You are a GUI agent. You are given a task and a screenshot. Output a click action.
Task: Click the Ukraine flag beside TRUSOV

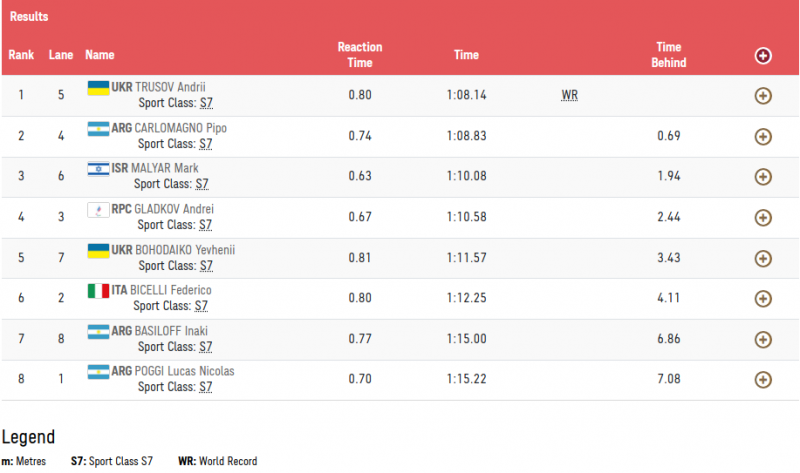tap(98, 87)
